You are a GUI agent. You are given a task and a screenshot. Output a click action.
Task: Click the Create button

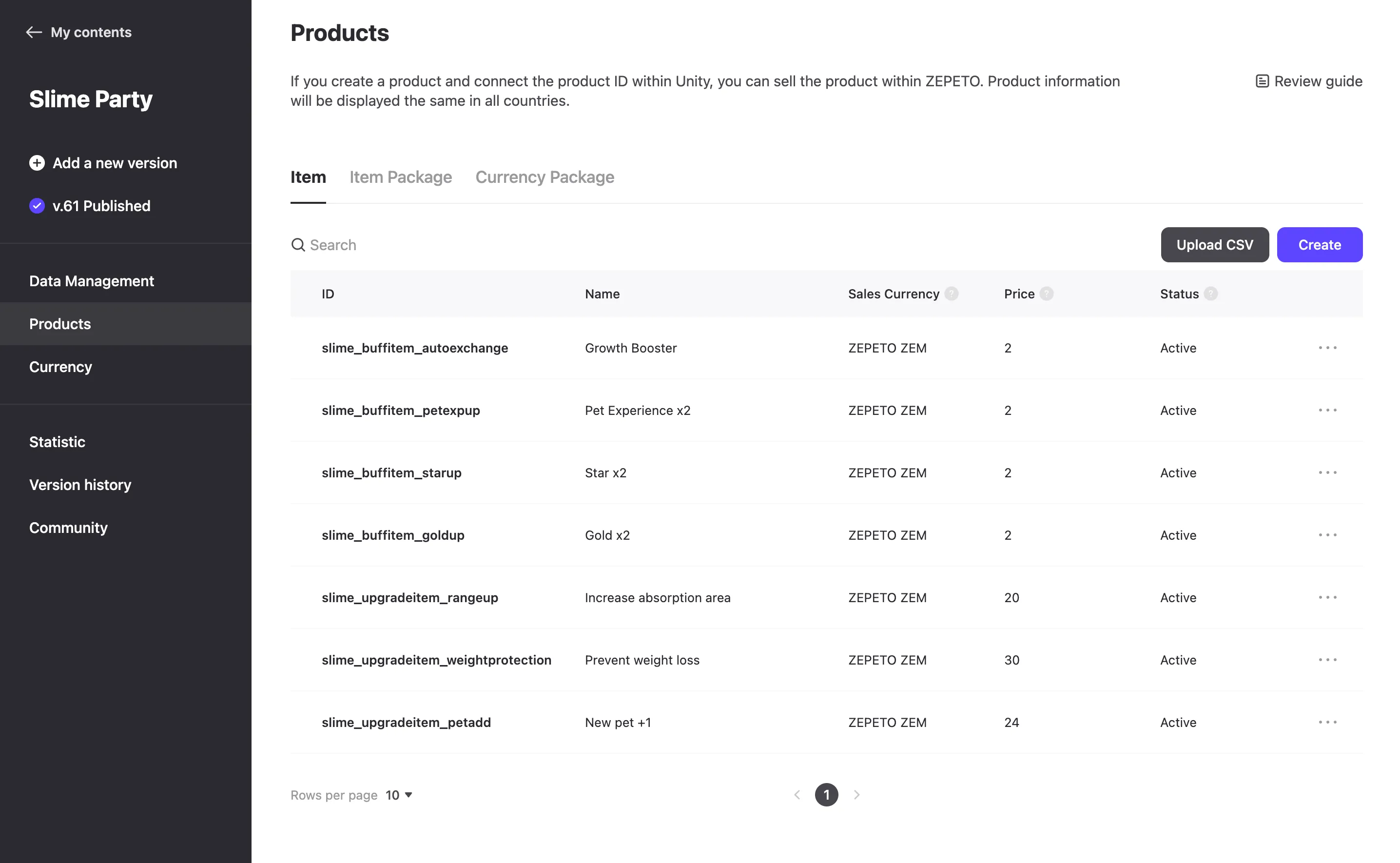[1320, 245]
